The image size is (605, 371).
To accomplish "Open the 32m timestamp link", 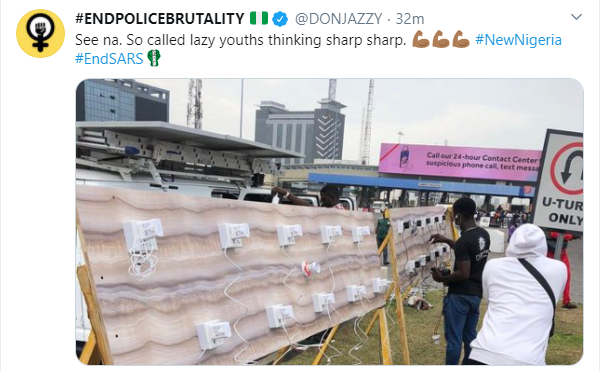I will pos(410,19).
